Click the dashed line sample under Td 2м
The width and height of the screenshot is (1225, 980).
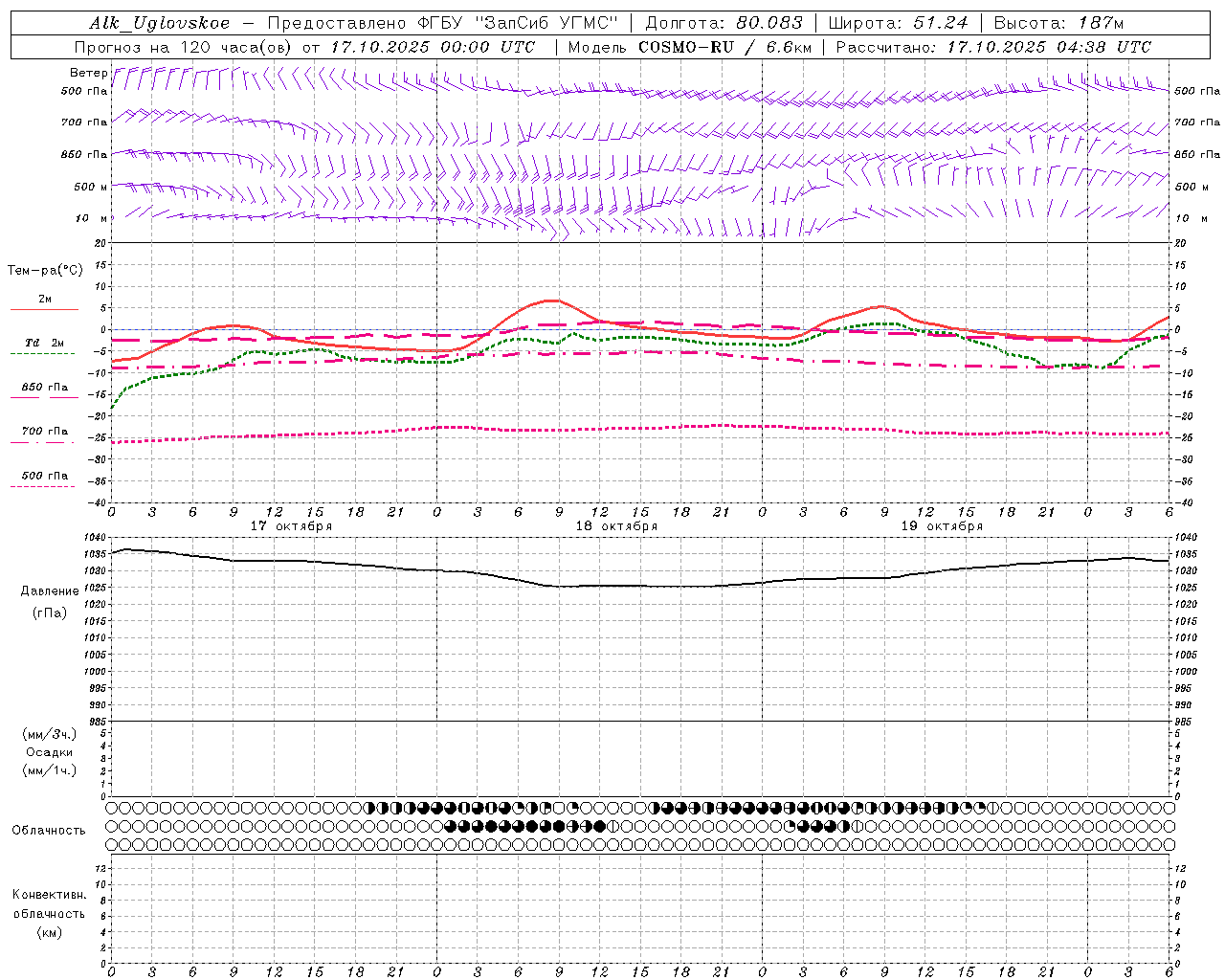[42, 354]
